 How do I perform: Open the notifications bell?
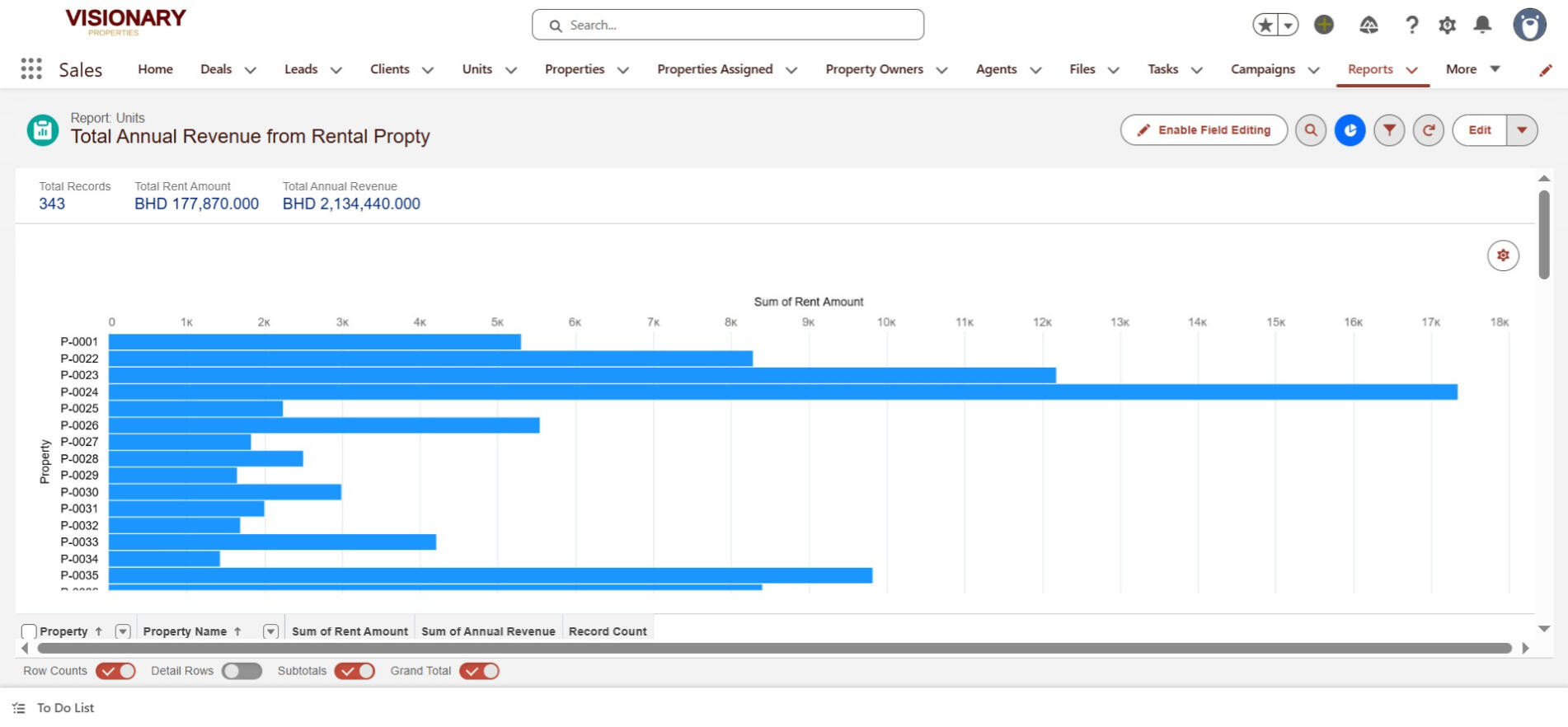coord(1482,25)
